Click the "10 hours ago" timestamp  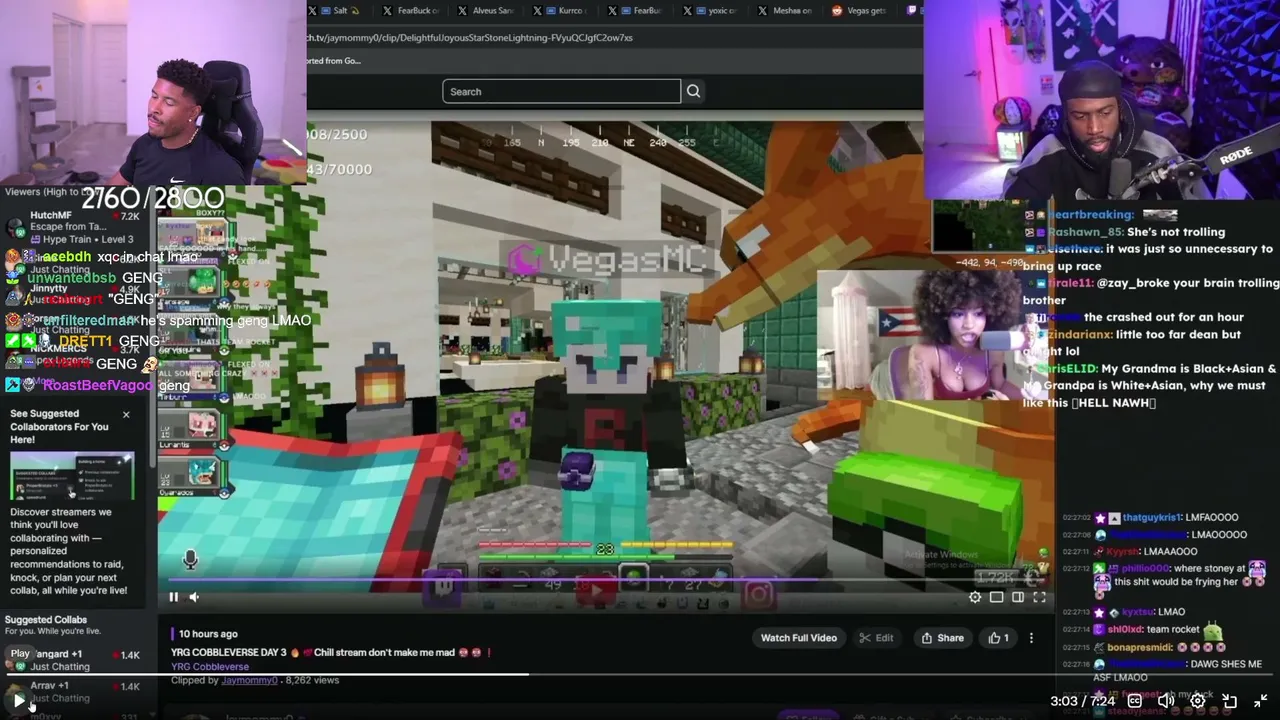pos(208,634)
